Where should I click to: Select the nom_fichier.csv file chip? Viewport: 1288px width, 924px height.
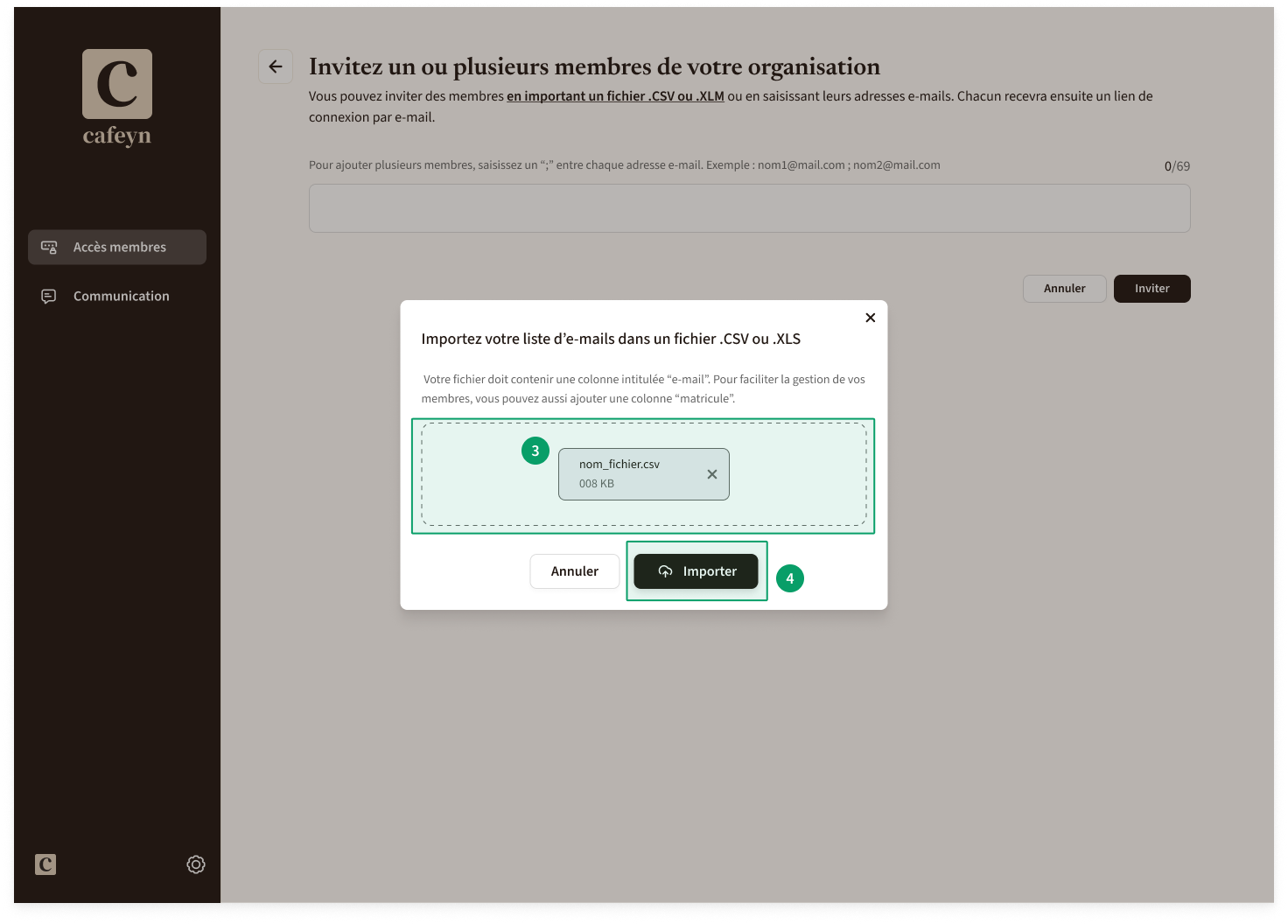coord(644,474)
